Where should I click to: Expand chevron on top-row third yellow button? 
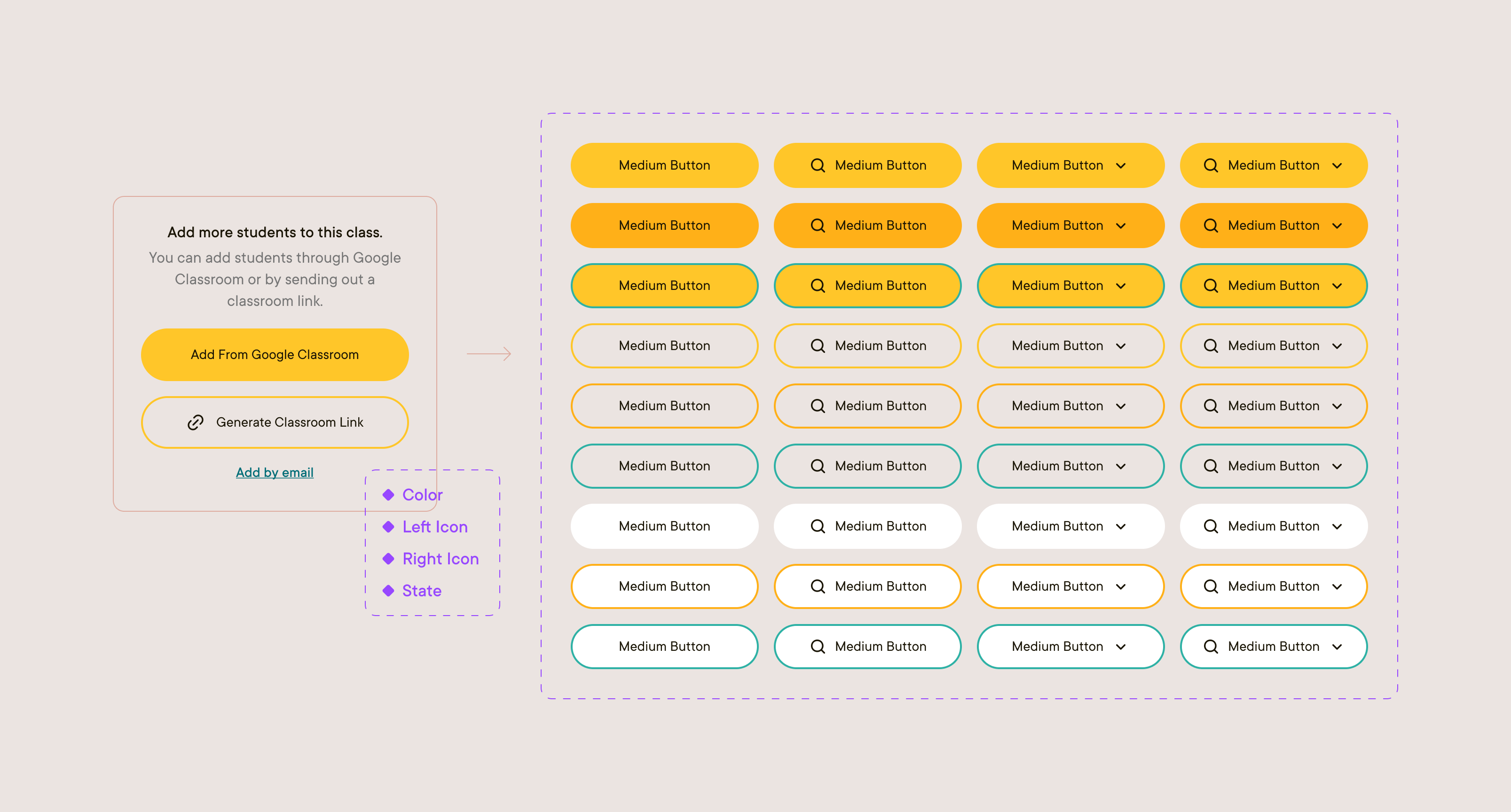[1121, 166]
